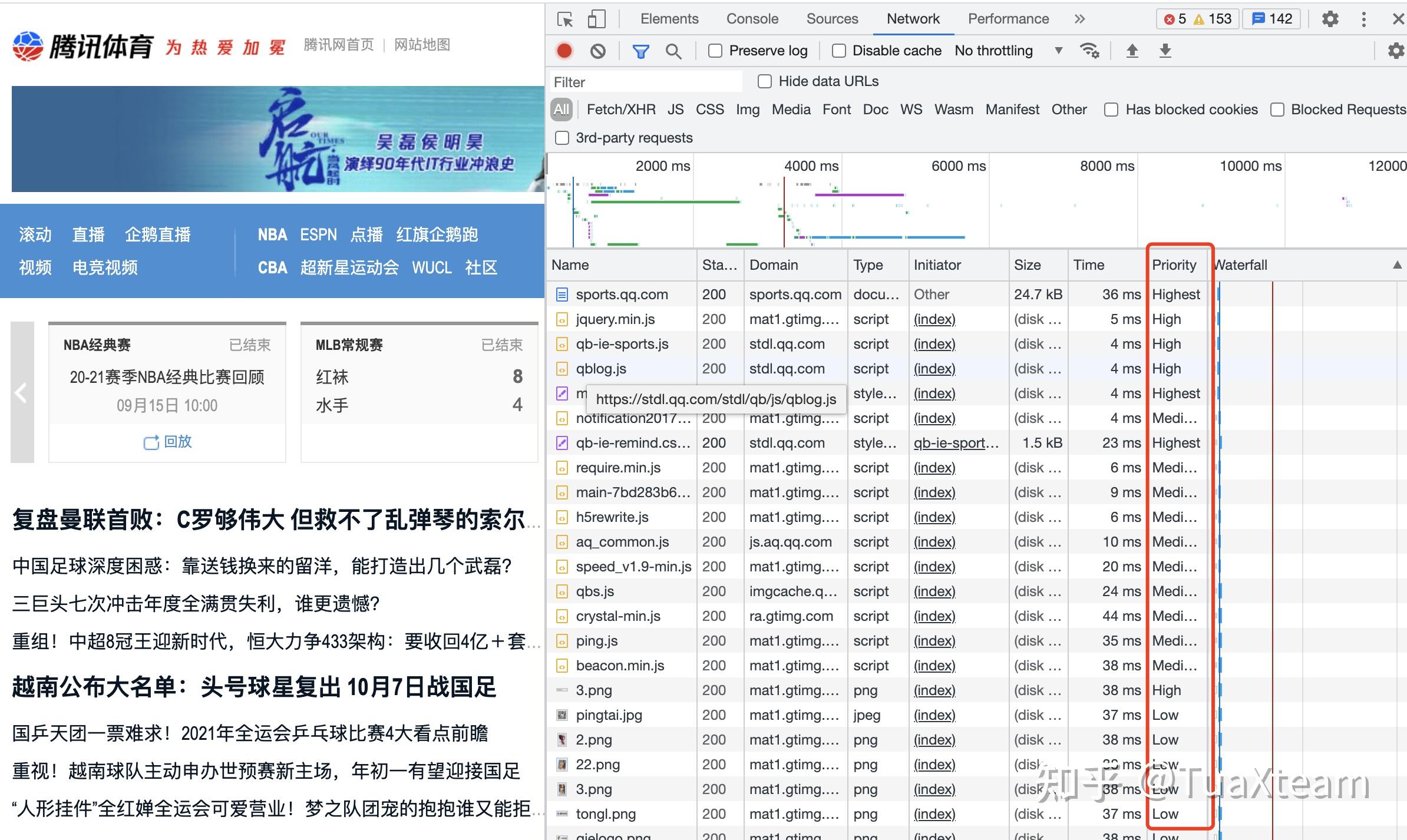1407x840 pixels.
Task: Filter requests by WS
Action: pos(911,110)
